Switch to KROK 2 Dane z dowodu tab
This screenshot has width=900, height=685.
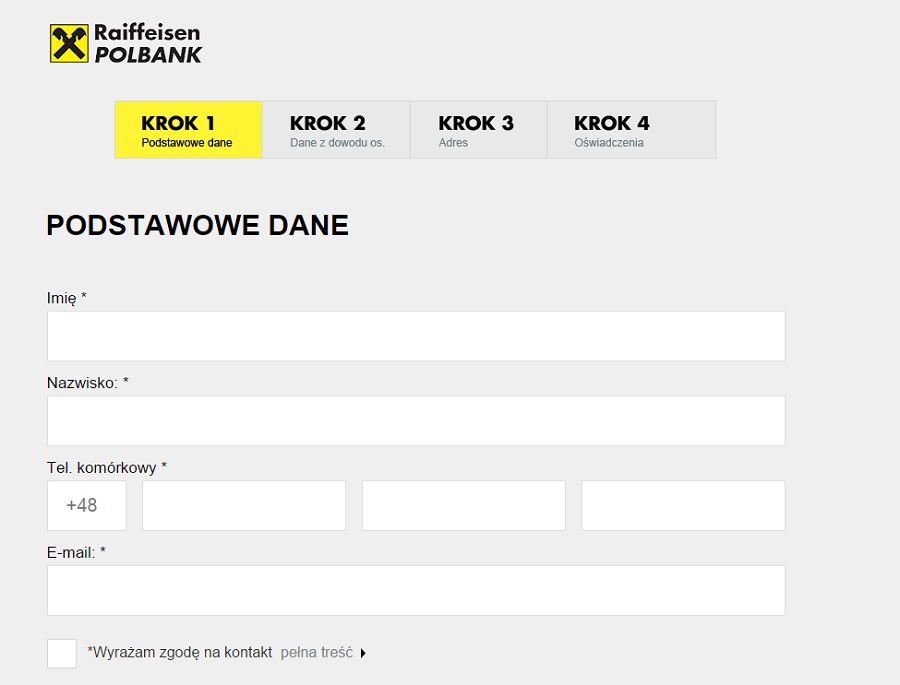[336, 130]
